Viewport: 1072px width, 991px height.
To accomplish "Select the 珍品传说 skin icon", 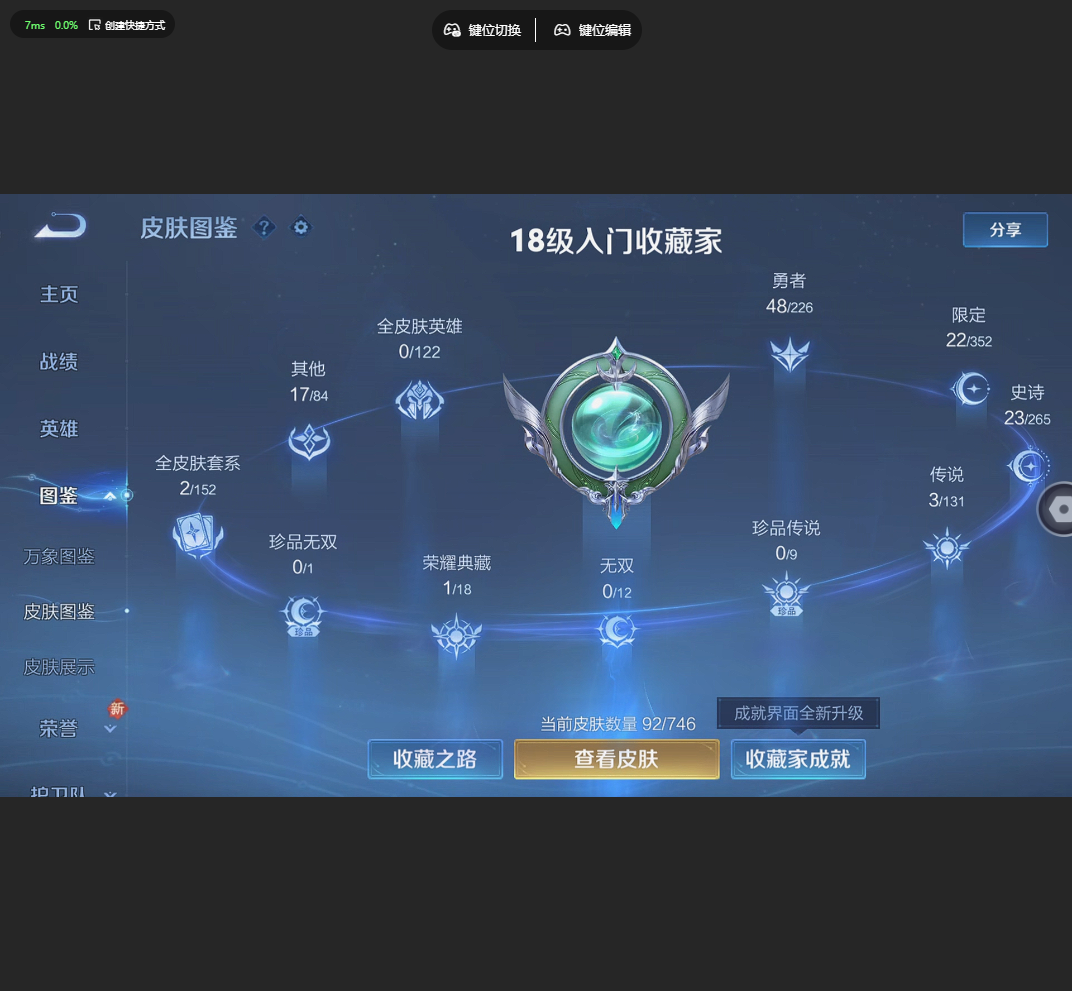I will (x=786, y=594).
